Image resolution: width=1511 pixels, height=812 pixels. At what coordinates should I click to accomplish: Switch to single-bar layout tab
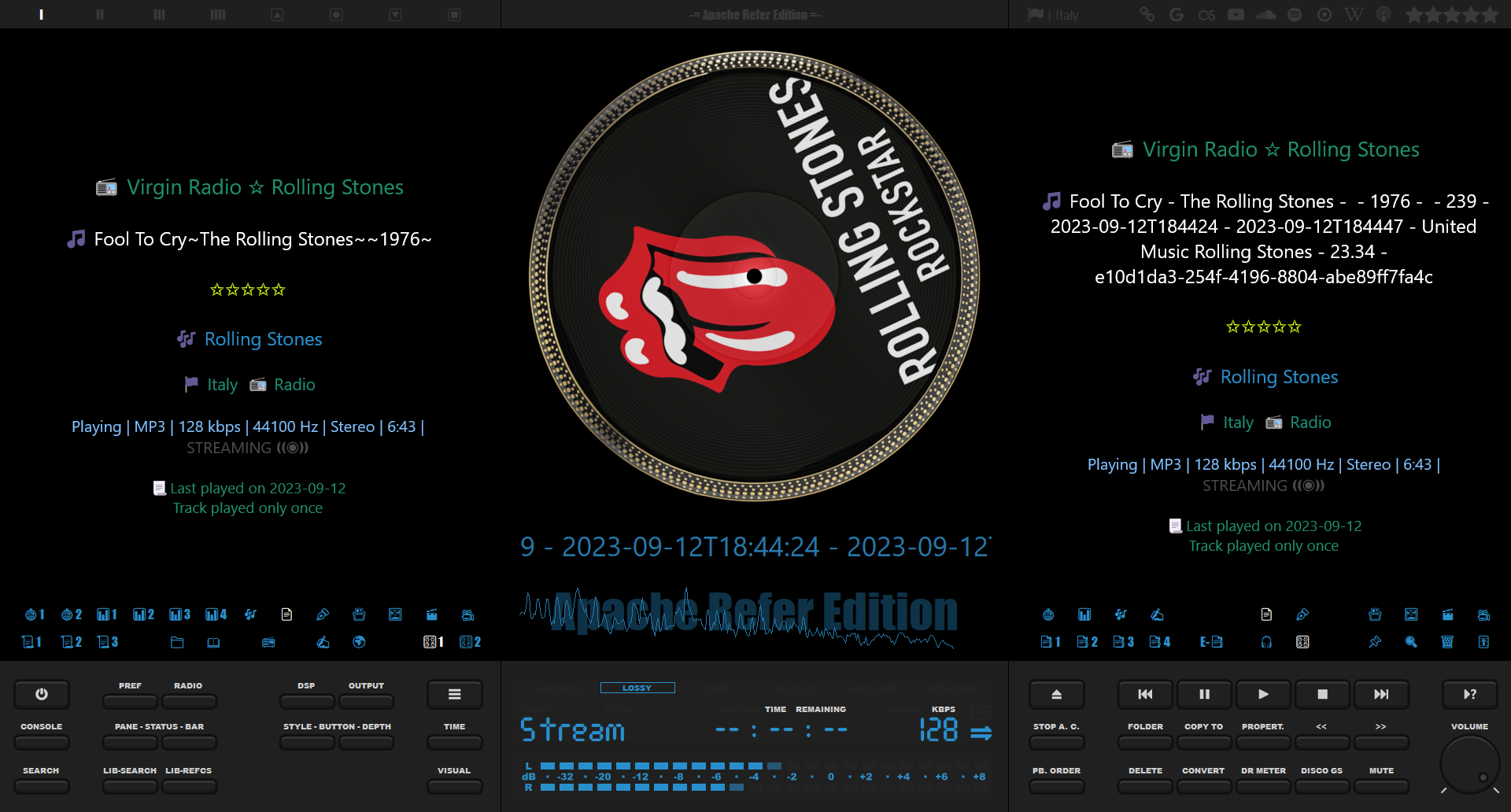click(x=41, y=14)
